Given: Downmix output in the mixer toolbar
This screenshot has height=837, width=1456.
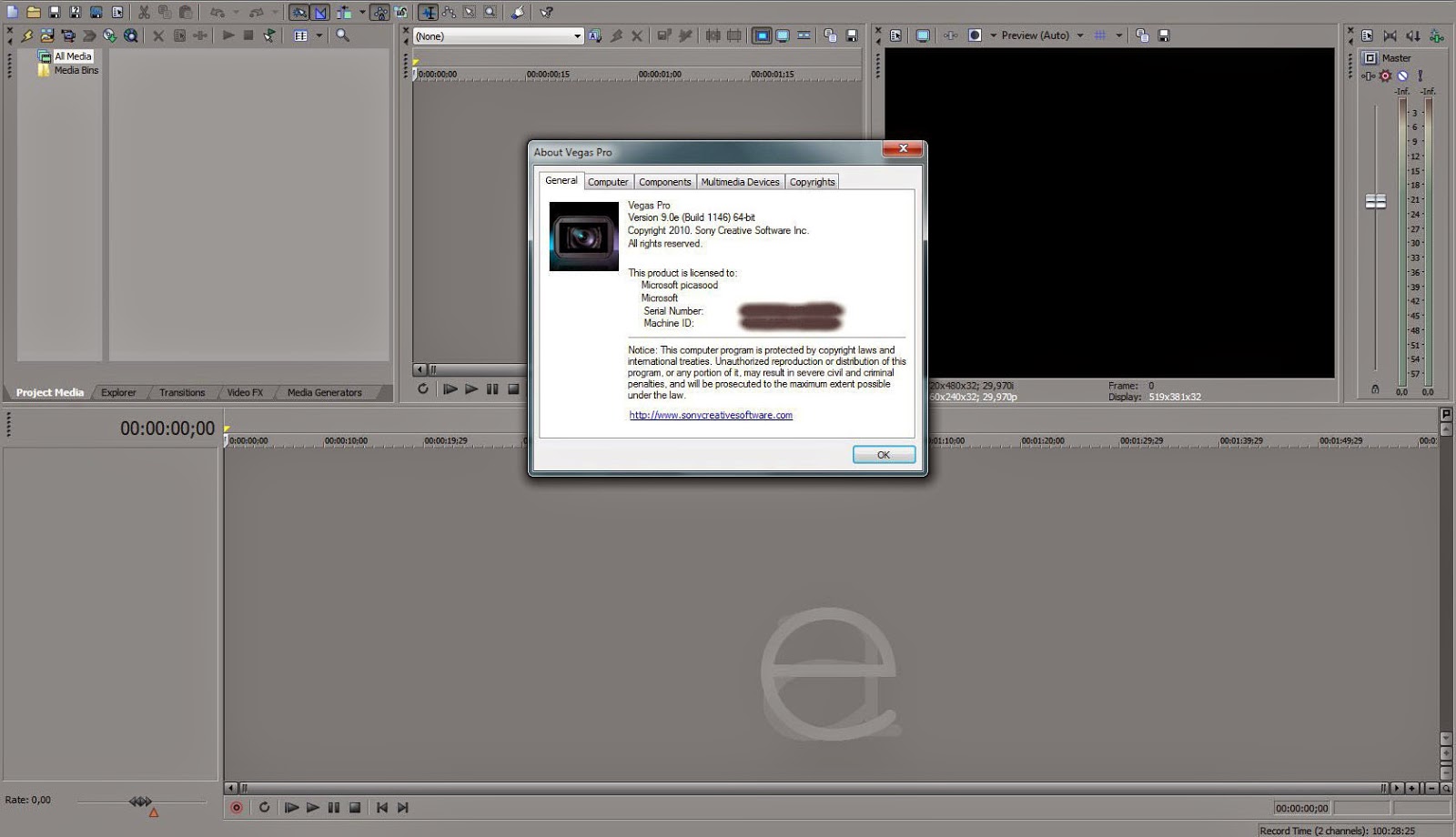Looking at the screenshot, I should [1390, 35].
